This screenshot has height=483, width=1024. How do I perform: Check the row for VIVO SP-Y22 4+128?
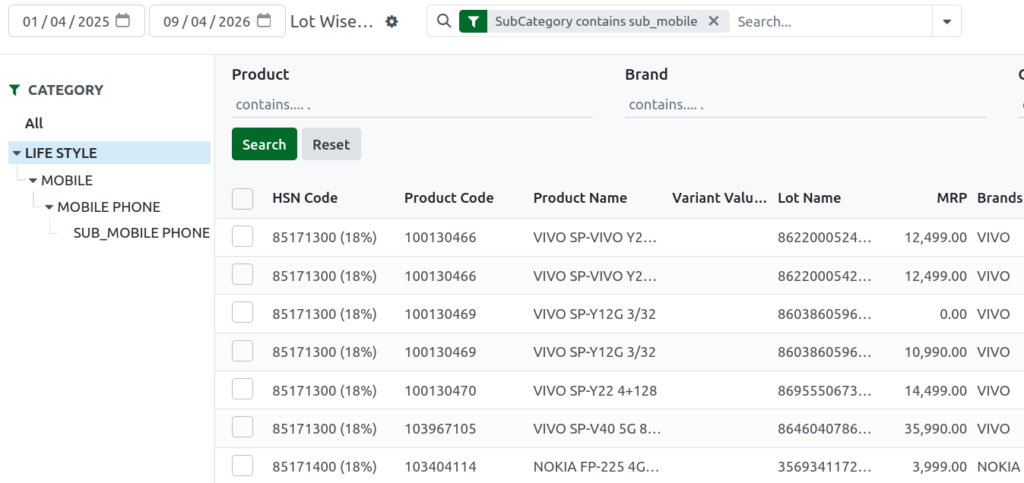pyautogui.click(x=242, y=390)
